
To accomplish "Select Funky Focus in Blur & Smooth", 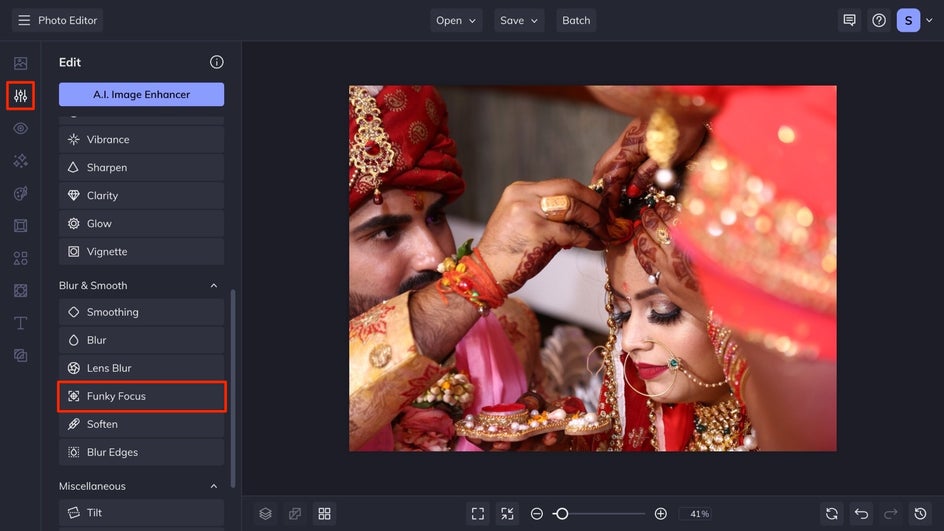I will tap(141, 396).
